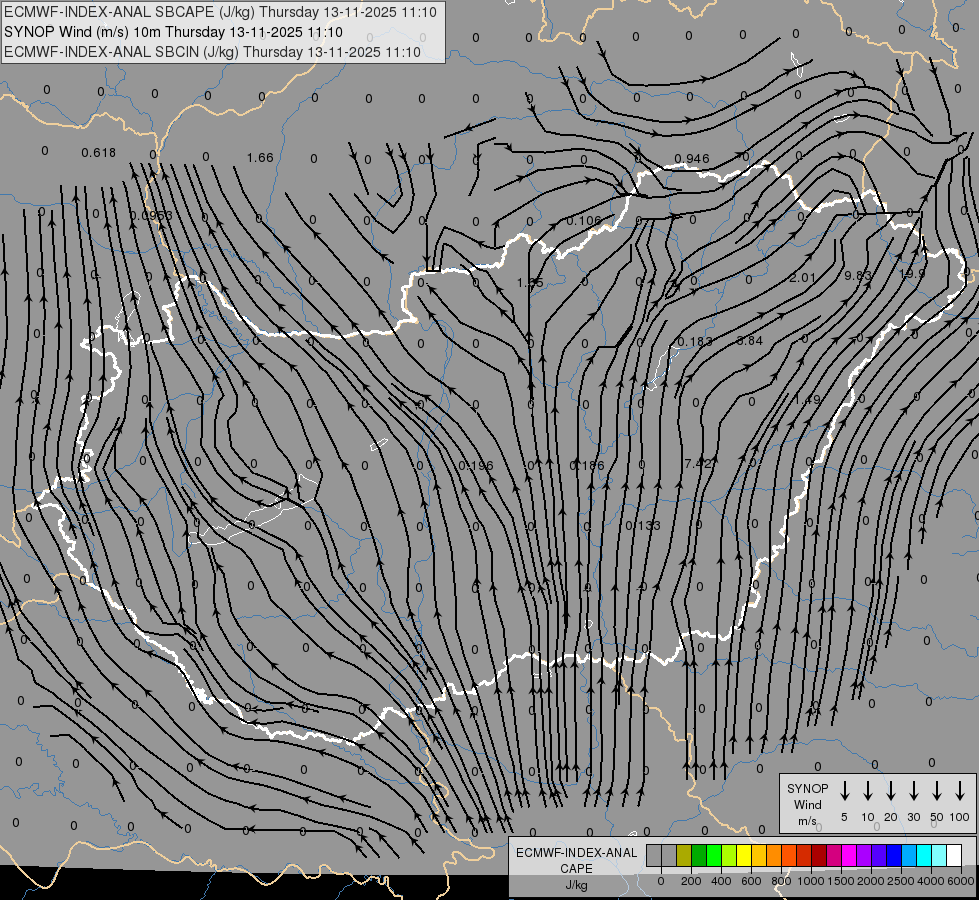979x900 pixels.
Task: Click the SBCAPE title line
Action: pos(220,12)
